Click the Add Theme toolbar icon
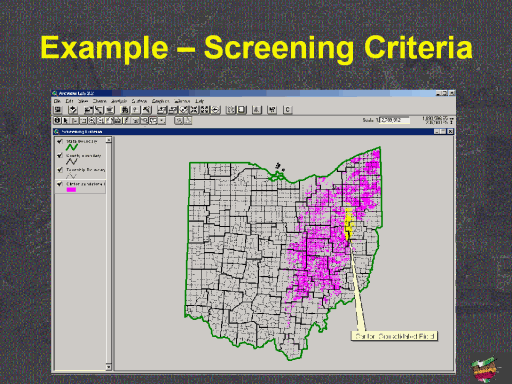This screenshot has width=512, height=384. click(73, 110)
